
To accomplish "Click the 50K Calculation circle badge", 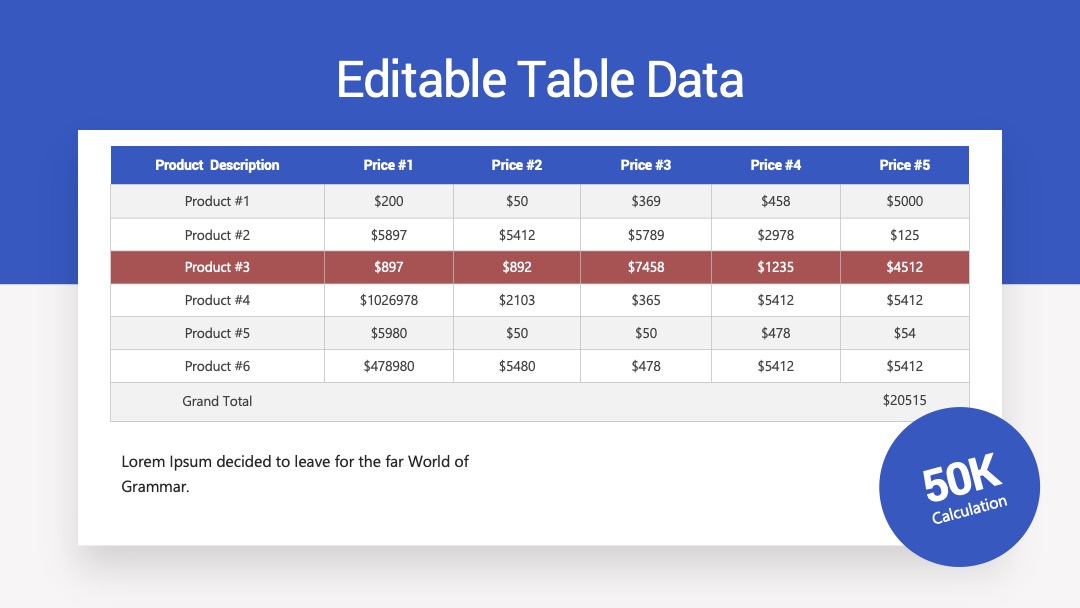I will click(x=959, y=487).
